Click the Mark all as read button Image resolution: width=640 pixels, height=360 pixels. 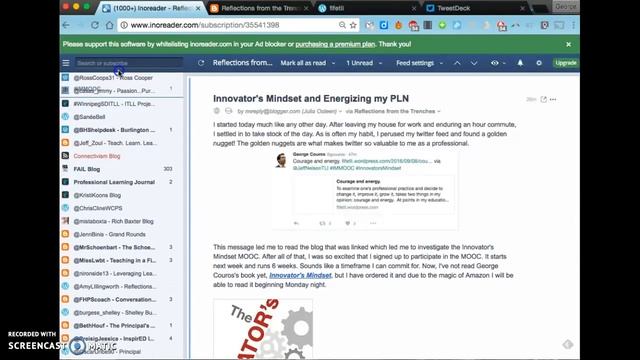tap(303, 63)
